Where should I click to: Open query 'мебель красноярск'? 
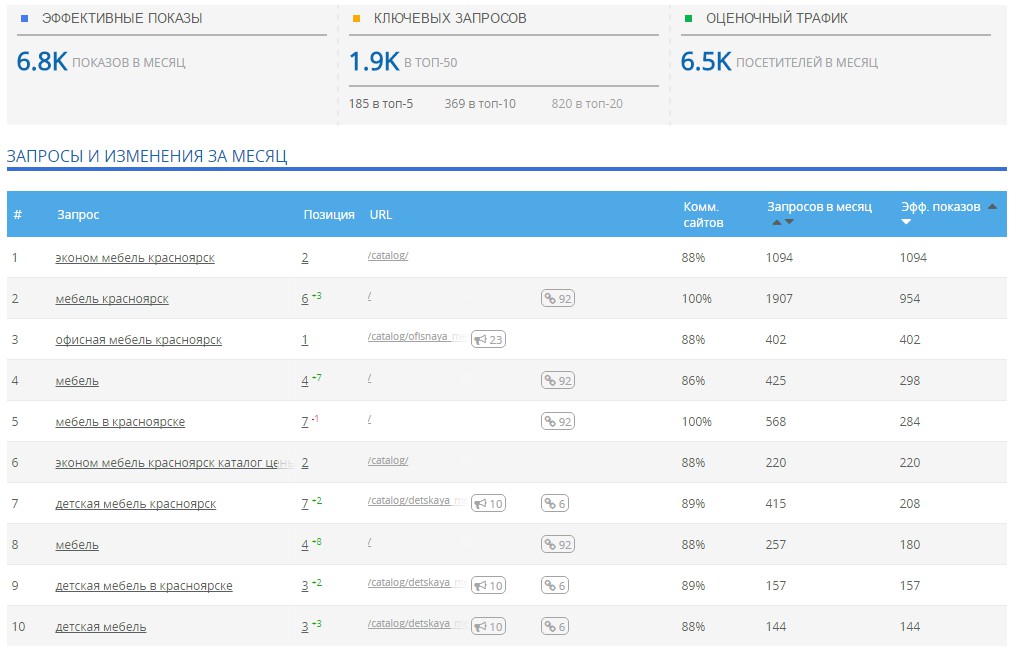pyautogui.click(x=112, y=299)
